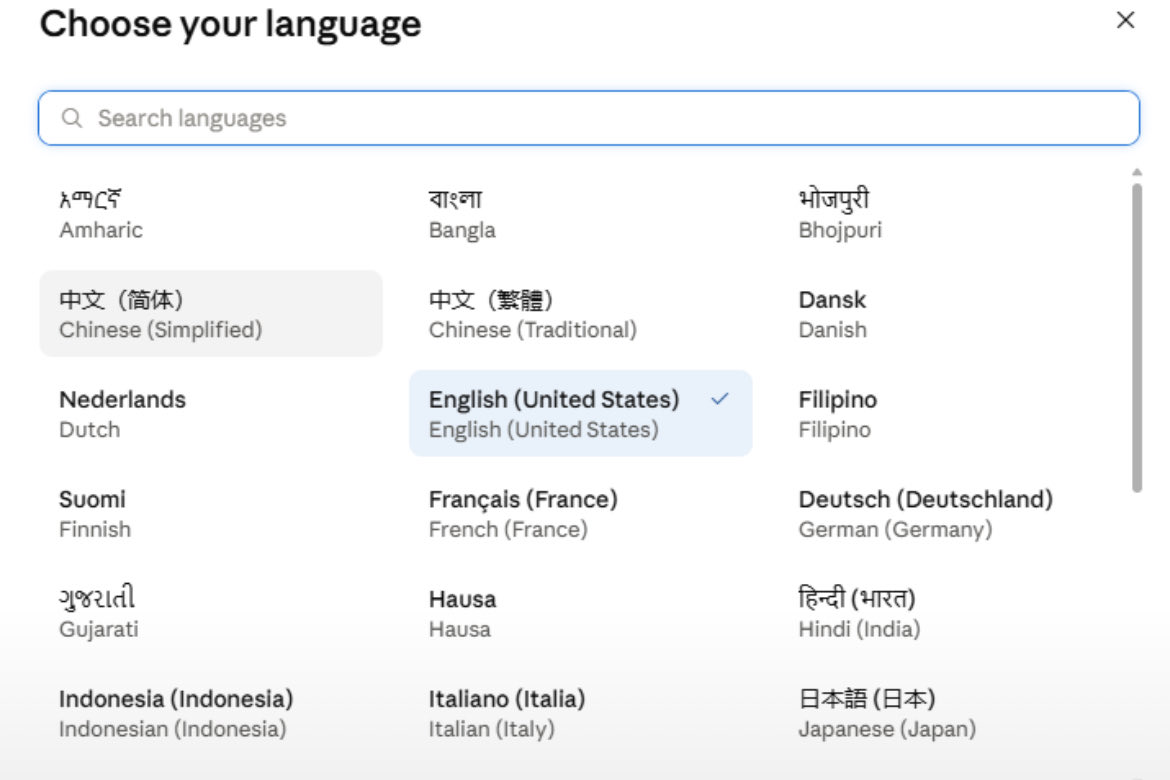Viewport: 1170px width, 780px height.
Task: Click the magnifier icon in search box
Action: point(72,118)
